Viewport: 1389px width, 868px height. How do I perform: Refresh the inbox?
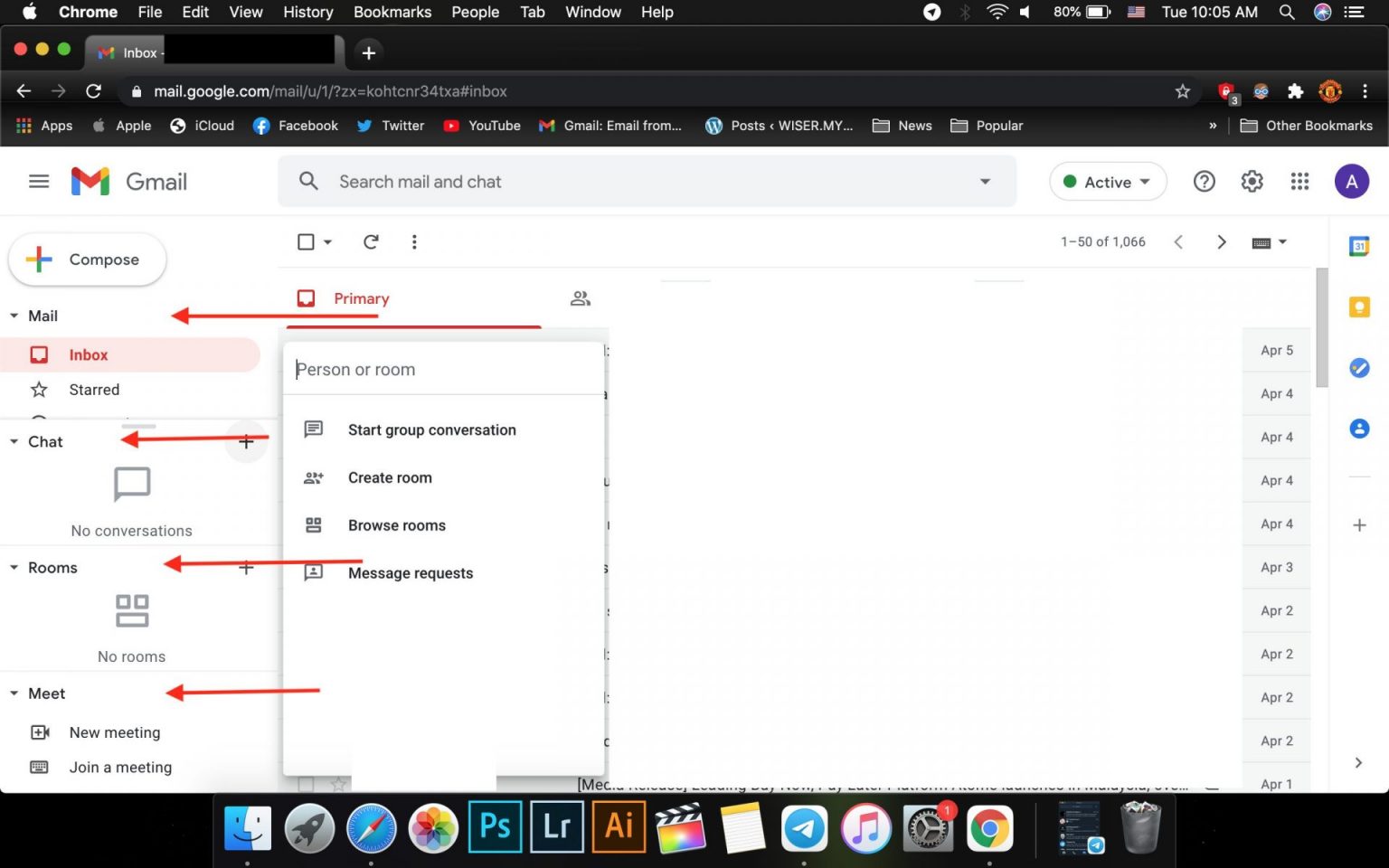(x=371, y=241)
